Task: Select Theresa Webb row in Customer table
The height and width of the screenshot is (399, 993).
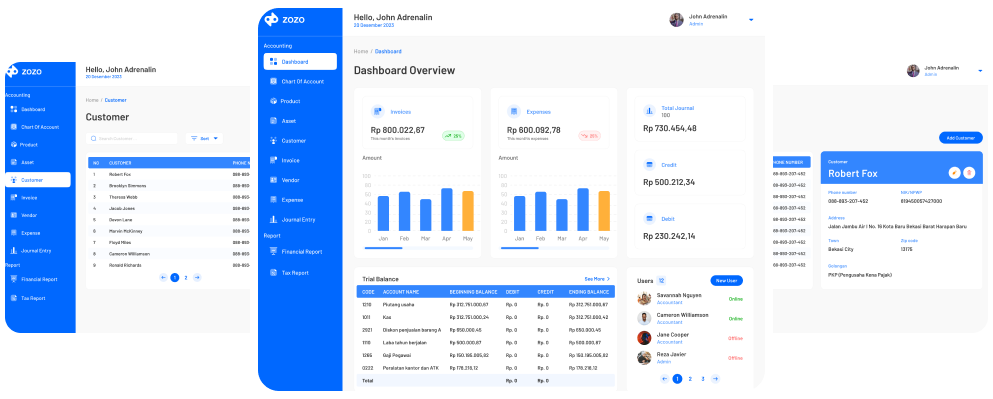Action: [x=170, y=197]
